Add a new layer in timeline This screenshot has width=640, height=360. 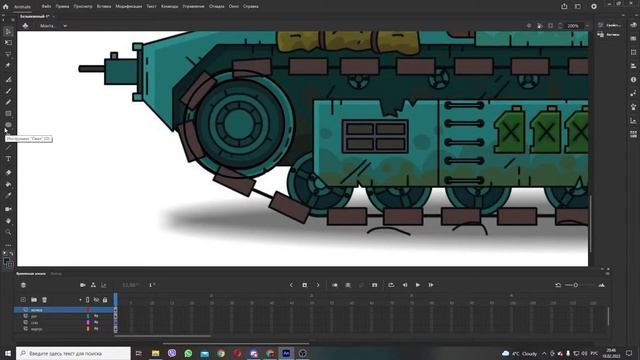tap(23, 300)
